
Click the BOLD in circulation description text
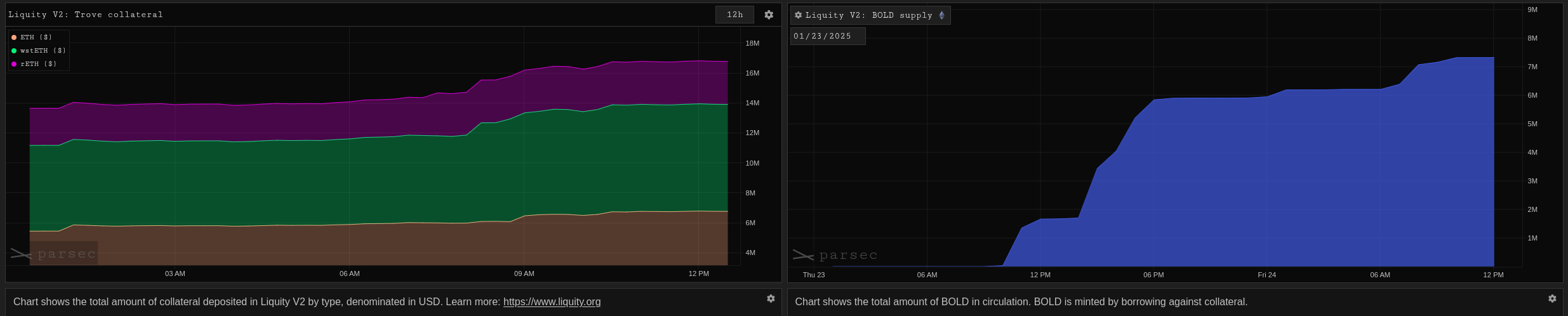click(1021, 302)
